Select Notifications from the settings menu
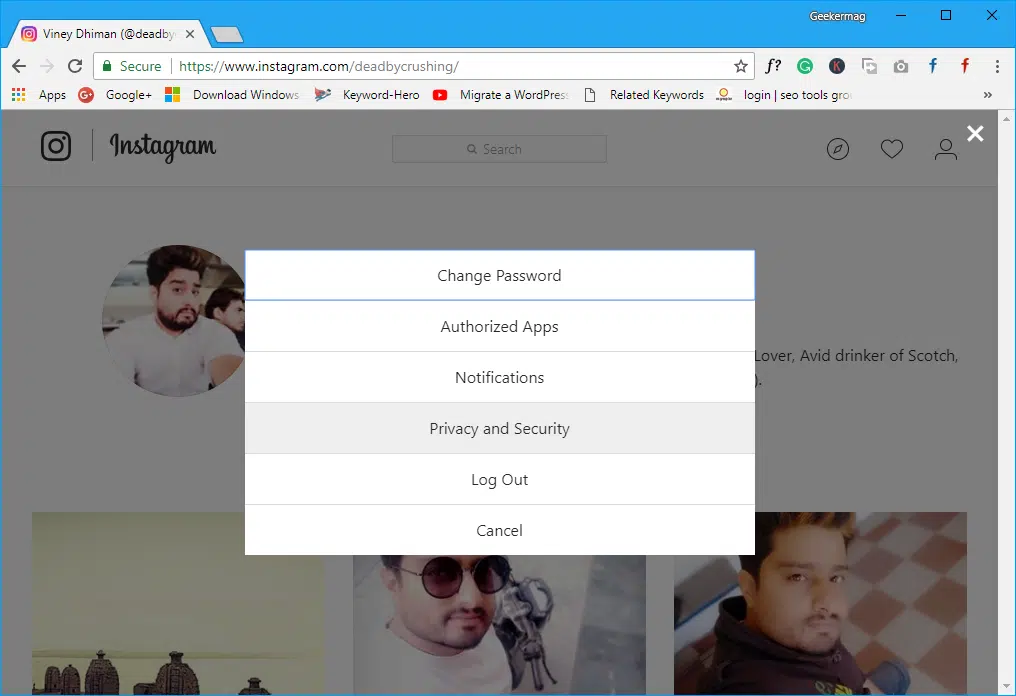This screenshot has height=696, width=1016. click(x=499, y=377)
